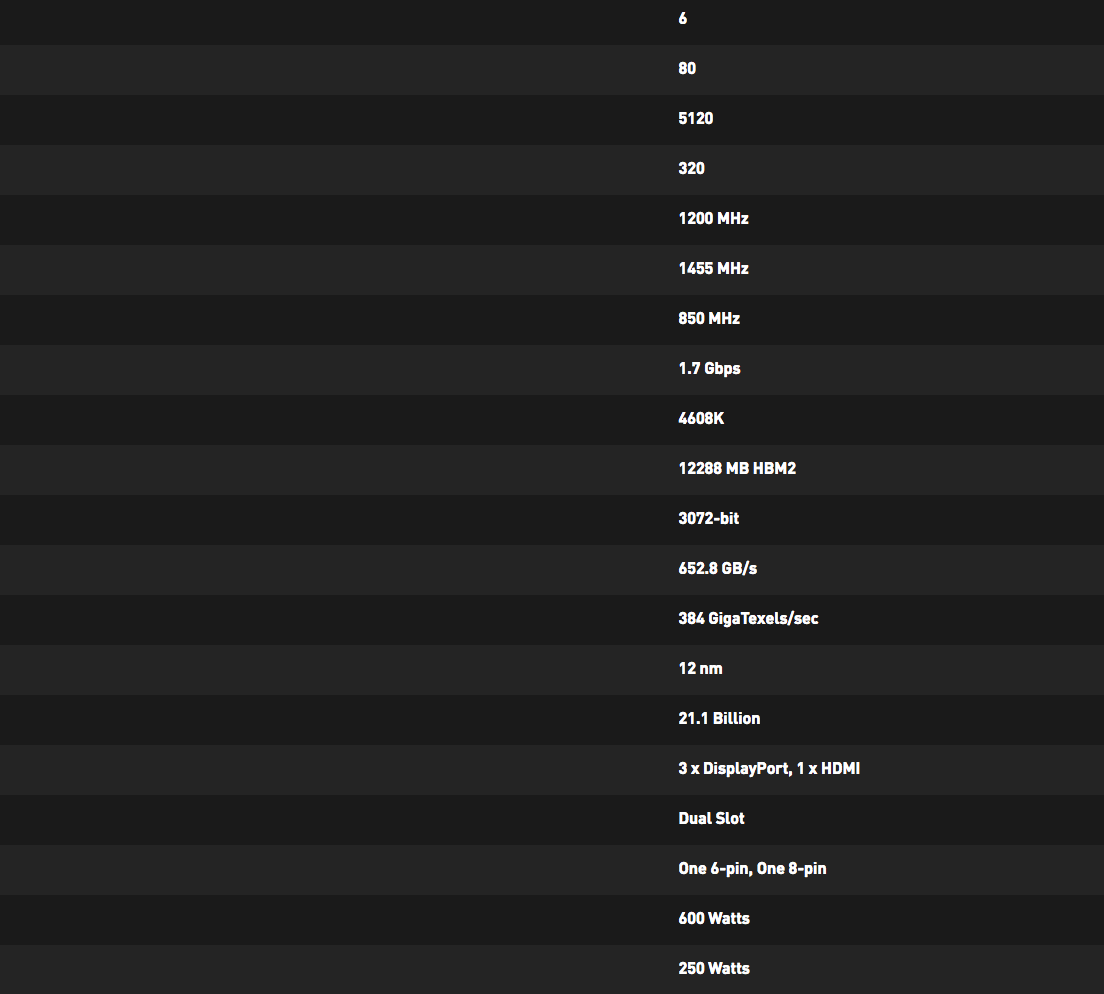This screenshot has width=1104, height=994.
Task: Select the "12288 MB HBM2" memory value
Action: coord(737,469)
